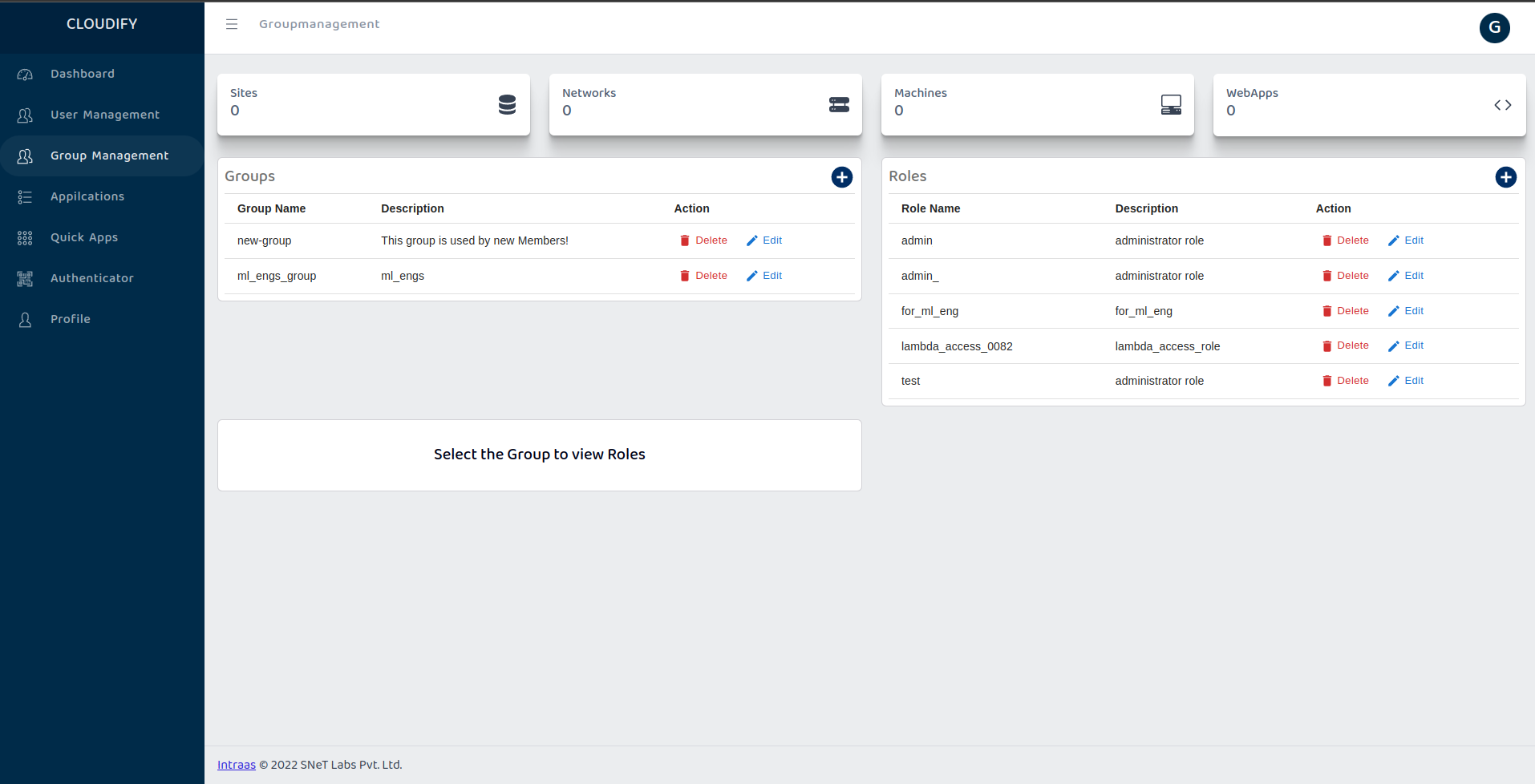Click the Groupmanagement breadcrumb title
Screen dimensions: 1535x784
click(x=319, y=24)
